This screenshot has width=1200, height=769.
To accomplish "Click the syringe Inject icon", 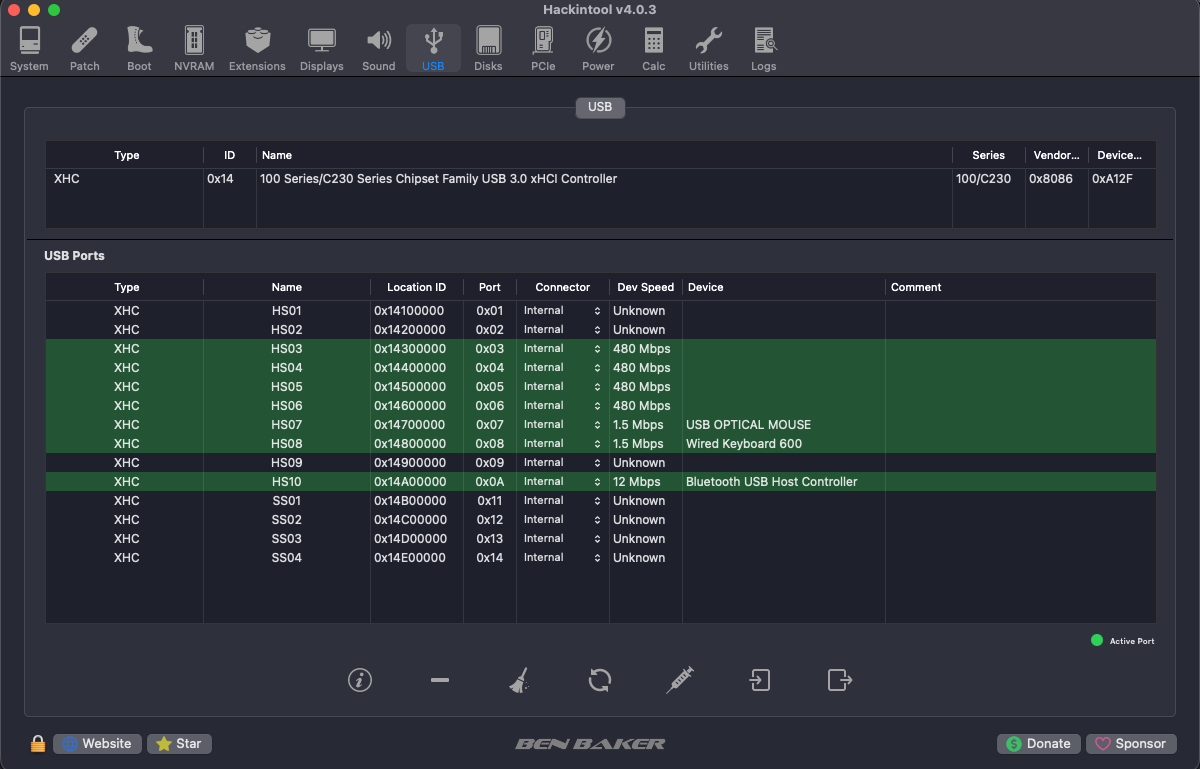I will (680, 680).
